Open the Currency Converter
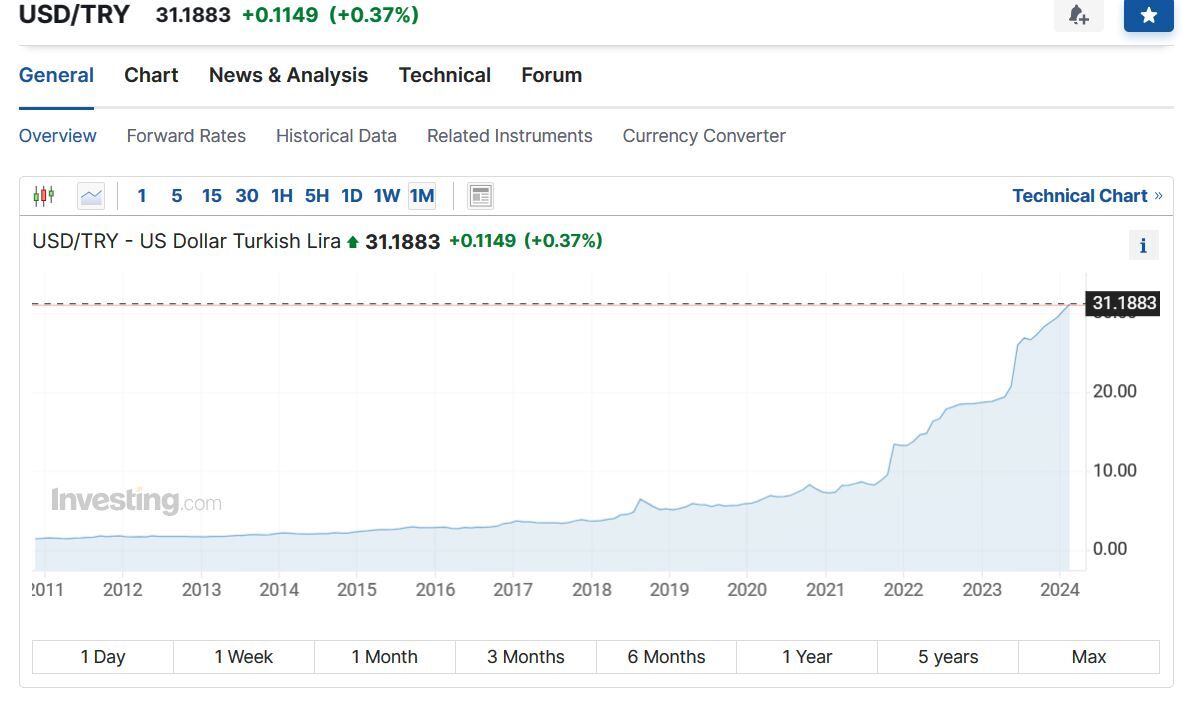The width and height of the screenshot is (1183, 716). (x=704, y=136)
